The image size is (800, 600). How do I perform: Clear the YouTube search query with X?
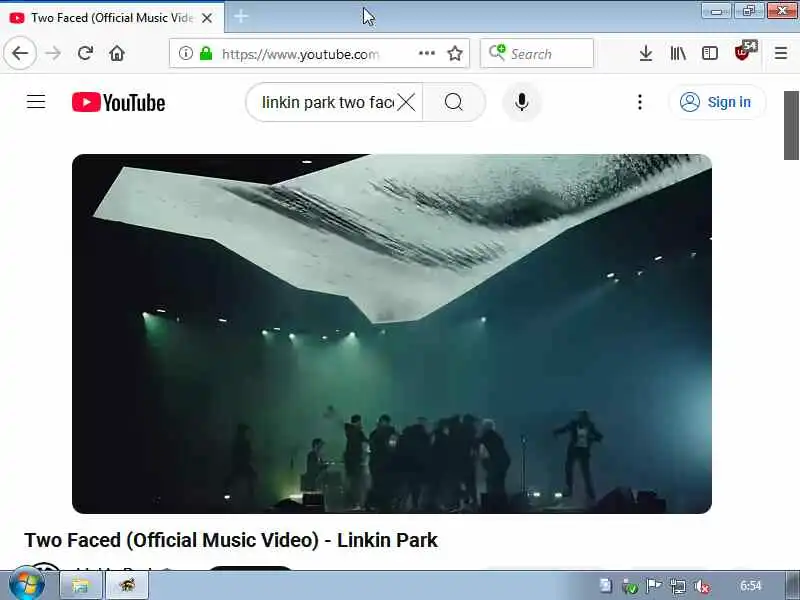click(406, 103)
